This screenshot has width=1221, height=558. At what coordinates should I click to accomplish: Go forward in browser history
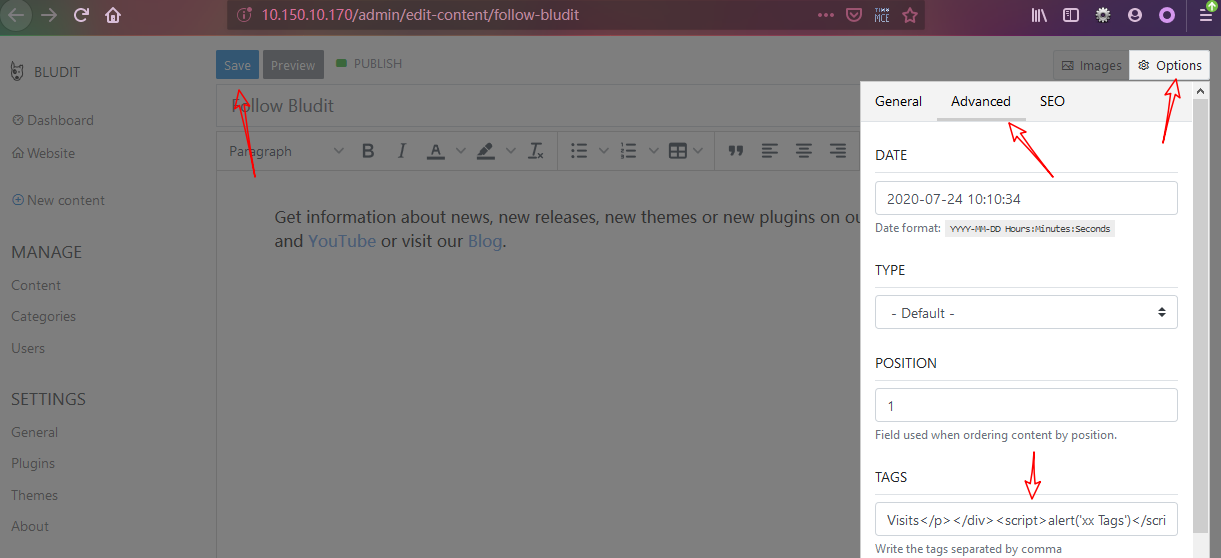tap(48, 15)
